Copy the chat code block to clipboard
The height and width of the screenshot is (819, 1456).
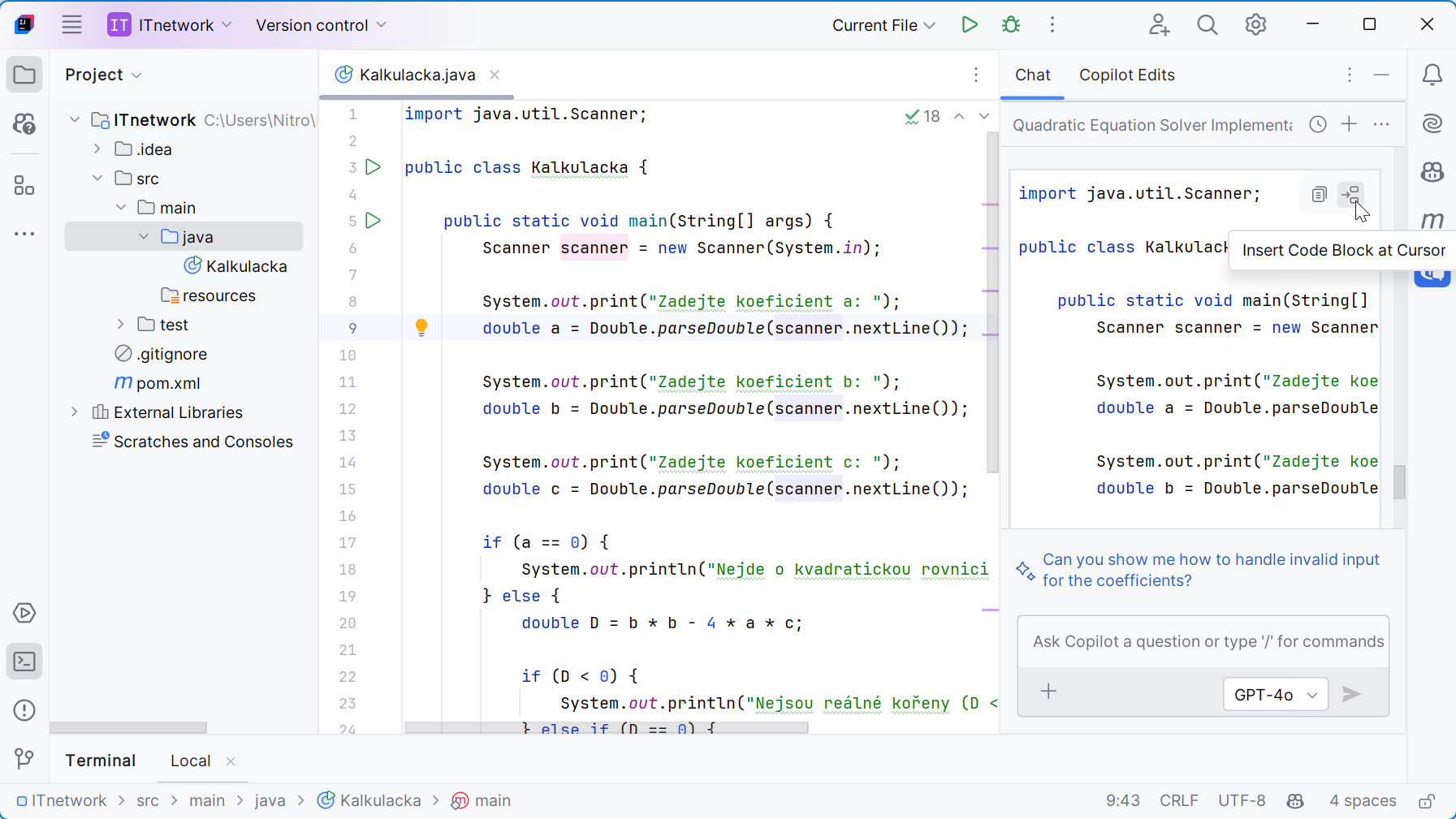pyautogui.click(x=1319, y=194)
